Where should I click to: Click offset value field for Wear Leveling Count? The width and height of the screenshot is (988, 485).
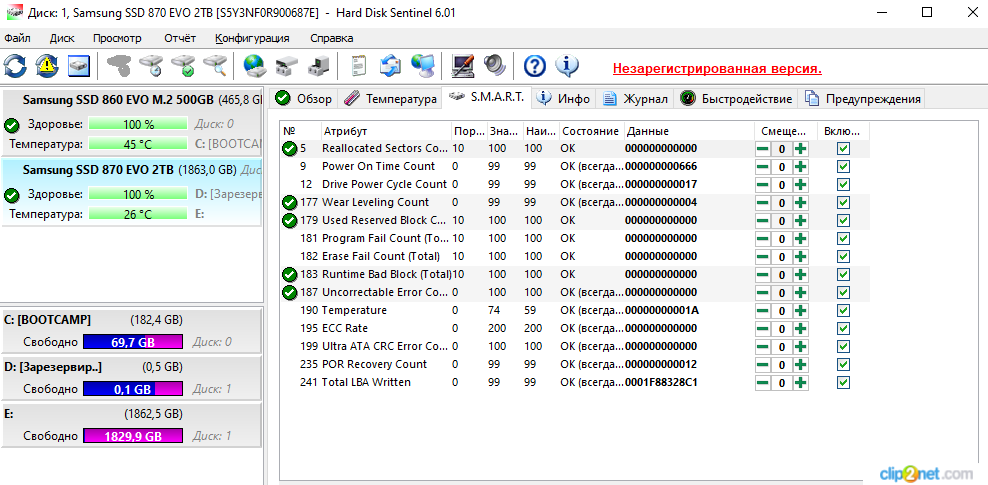point(781,203)
